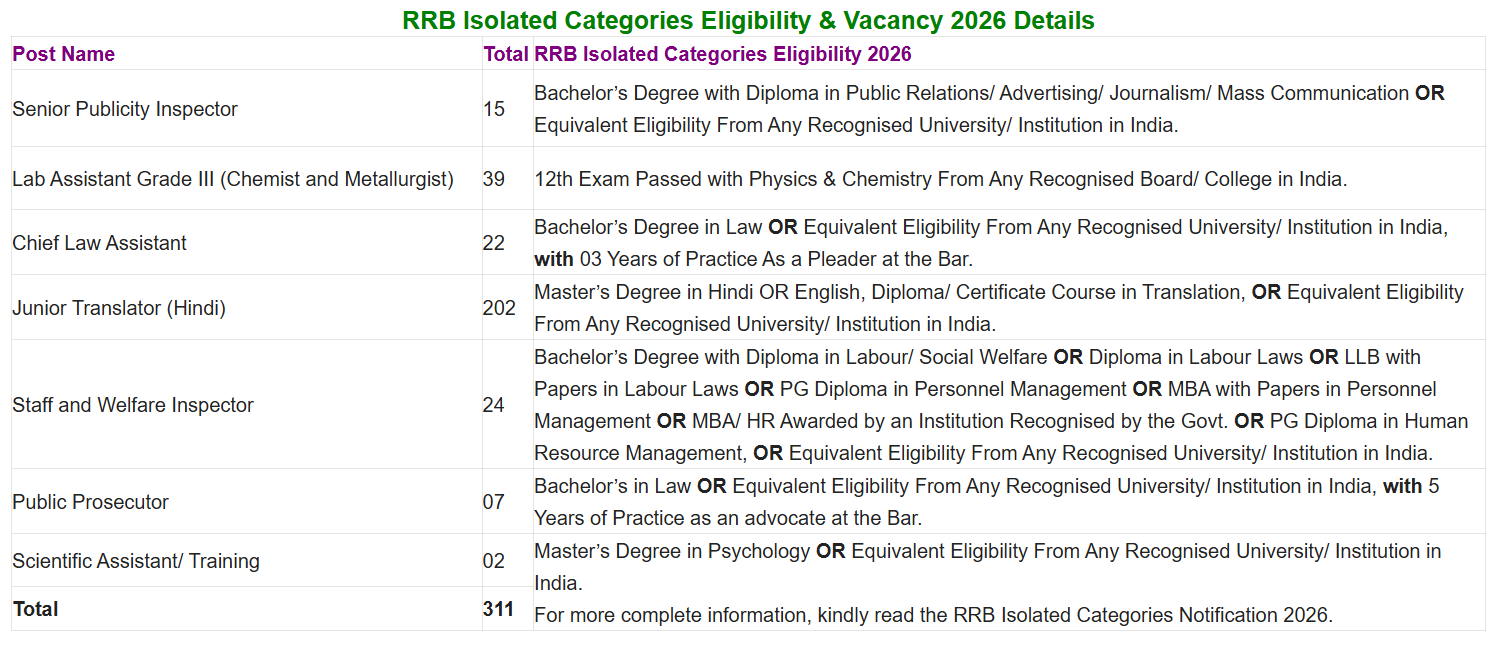This screenshot has height=645, width=1492.
Task: Select the "Junior Translator (Hindi)" post cell
Action: click(x=119, y=308)
